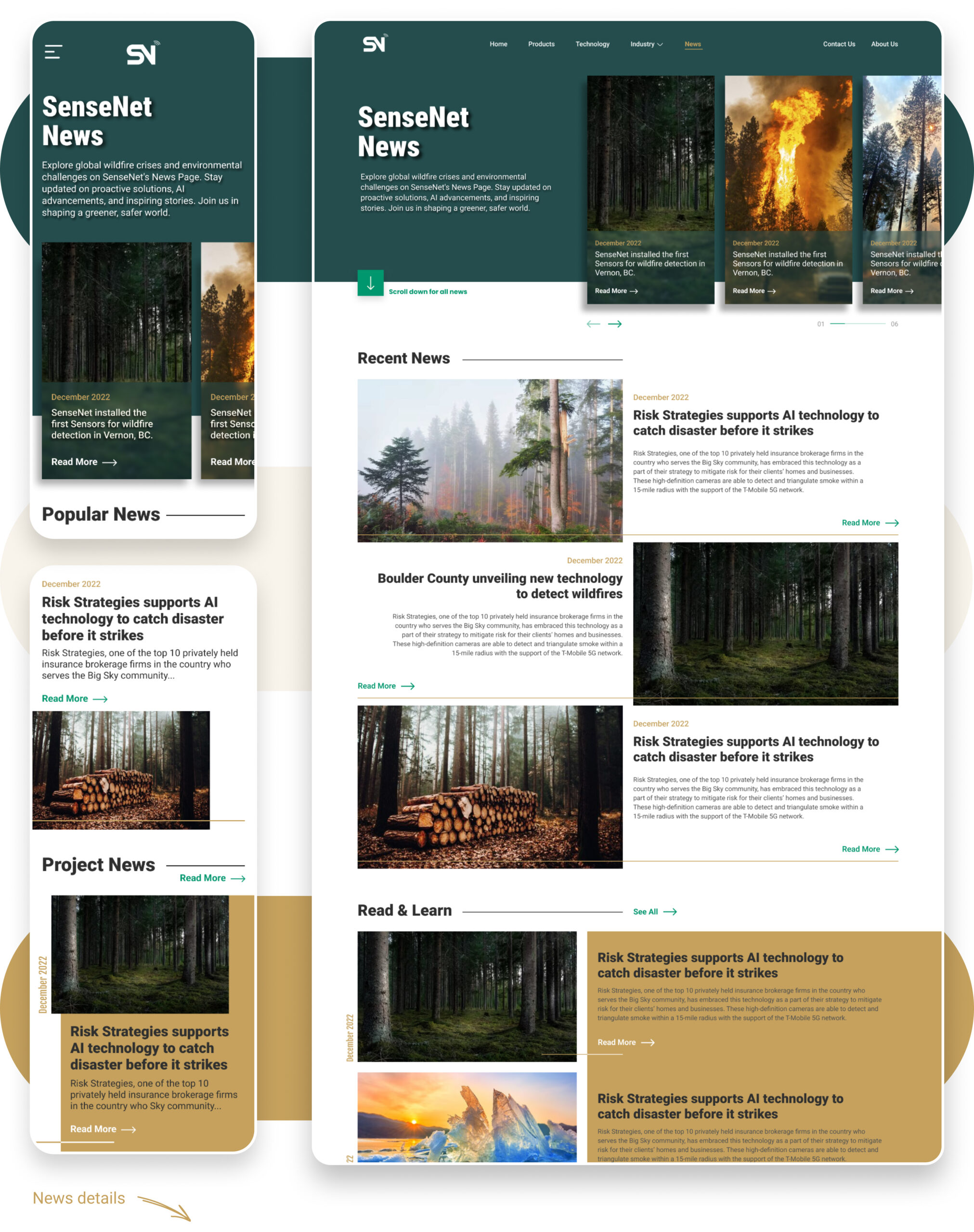Open the Products nav item
The image size is (974, 1232).
pyautogui.click(x=541, y=44)
